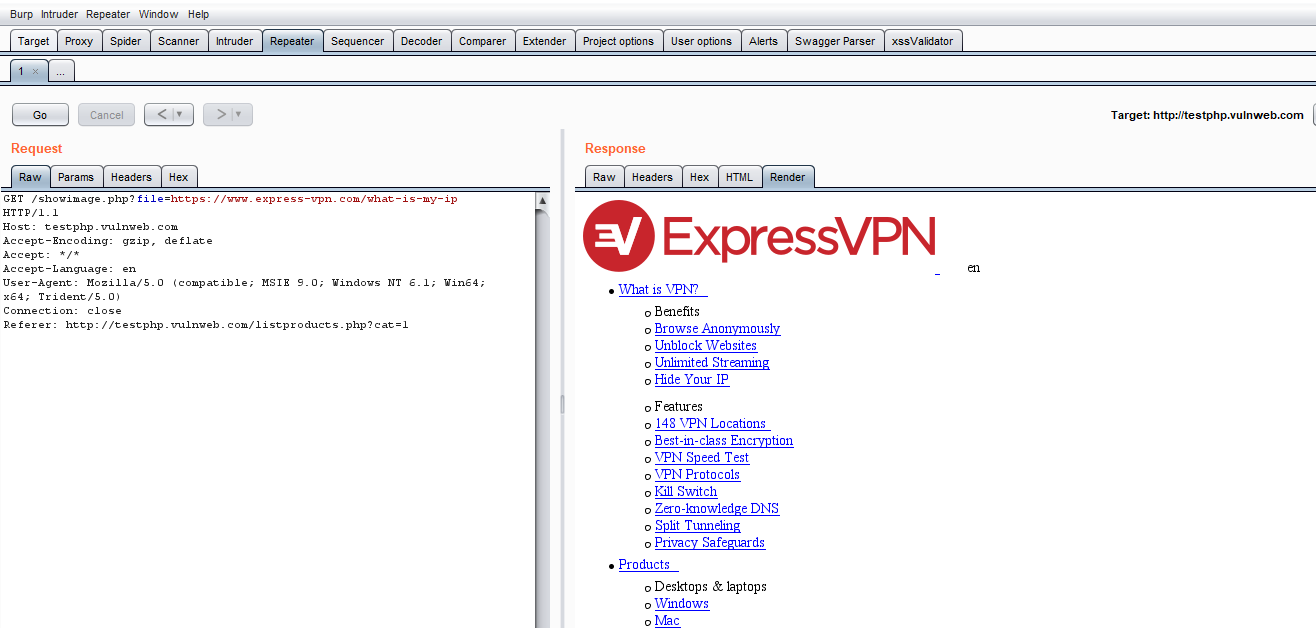The image size is (1316, 628).
Task: Click the Cancel button
Action: tap(107, 115)
